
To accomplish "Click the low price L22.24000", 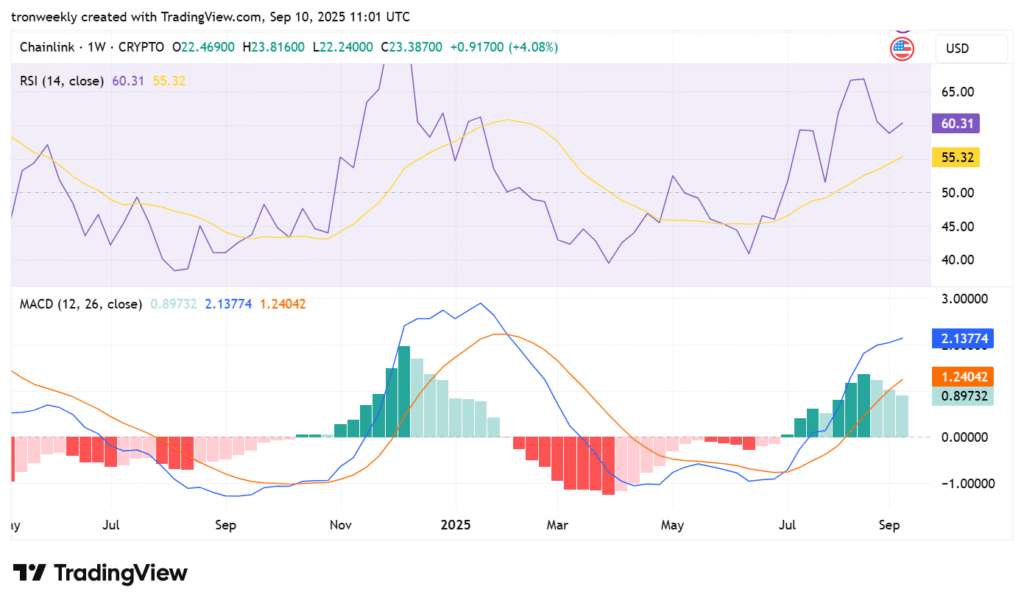I will 343,47.
